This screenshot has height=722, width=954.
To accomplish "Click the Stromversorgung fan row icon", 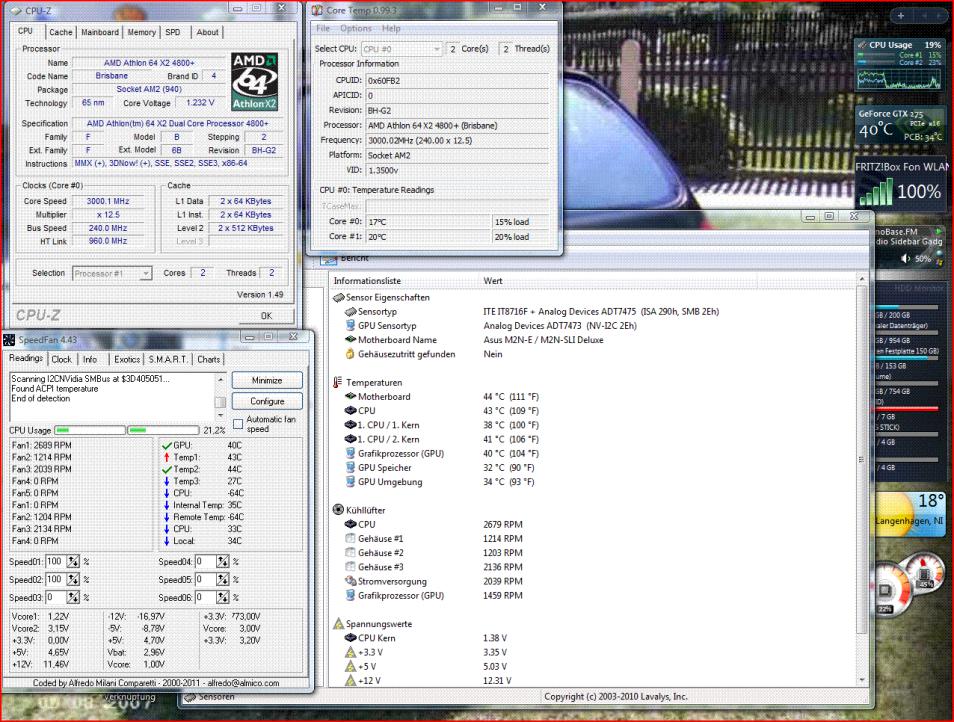I will 350,581.
